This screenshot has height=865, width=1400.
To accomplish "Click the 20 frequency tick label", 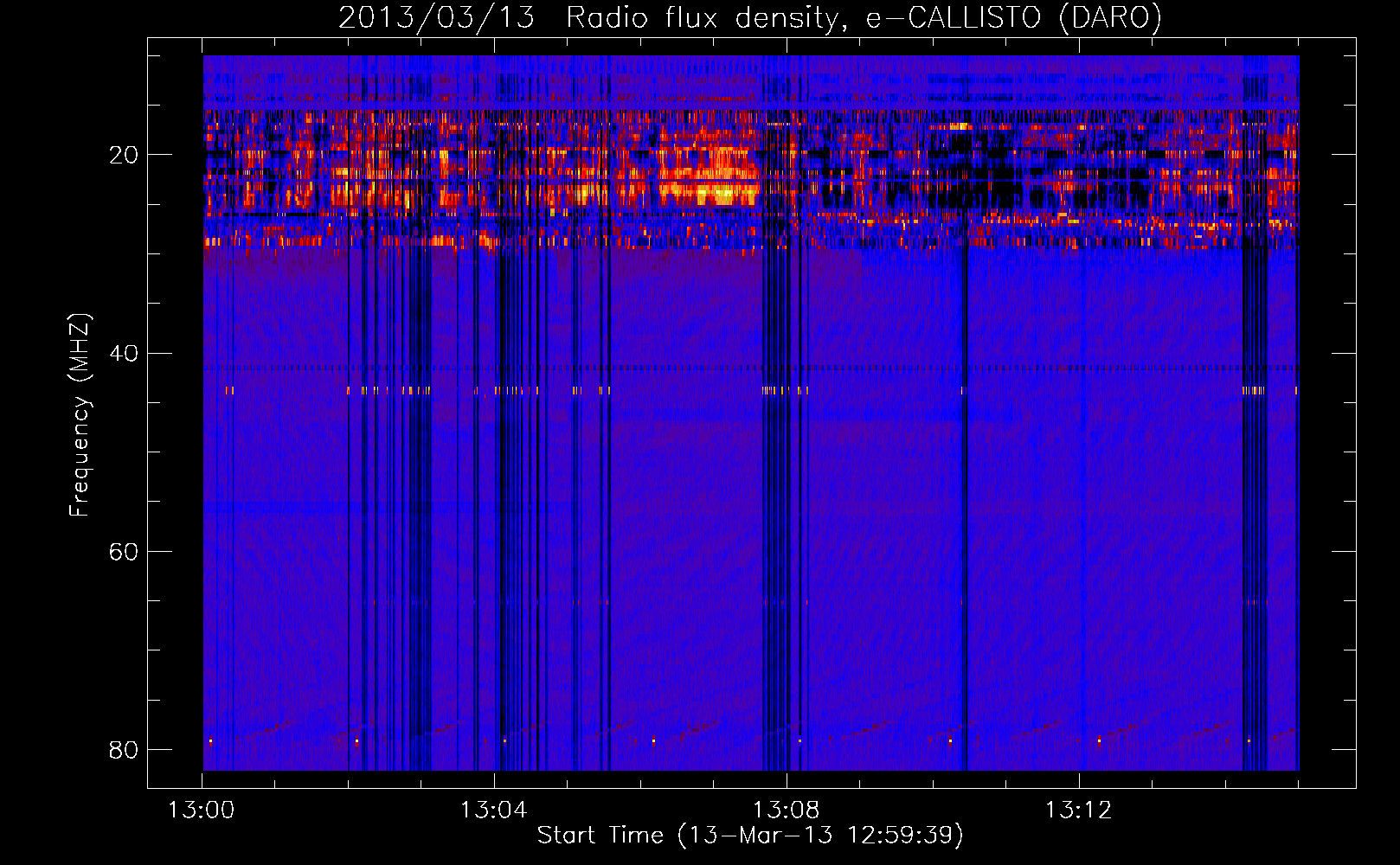I will (x=124, y=156).
